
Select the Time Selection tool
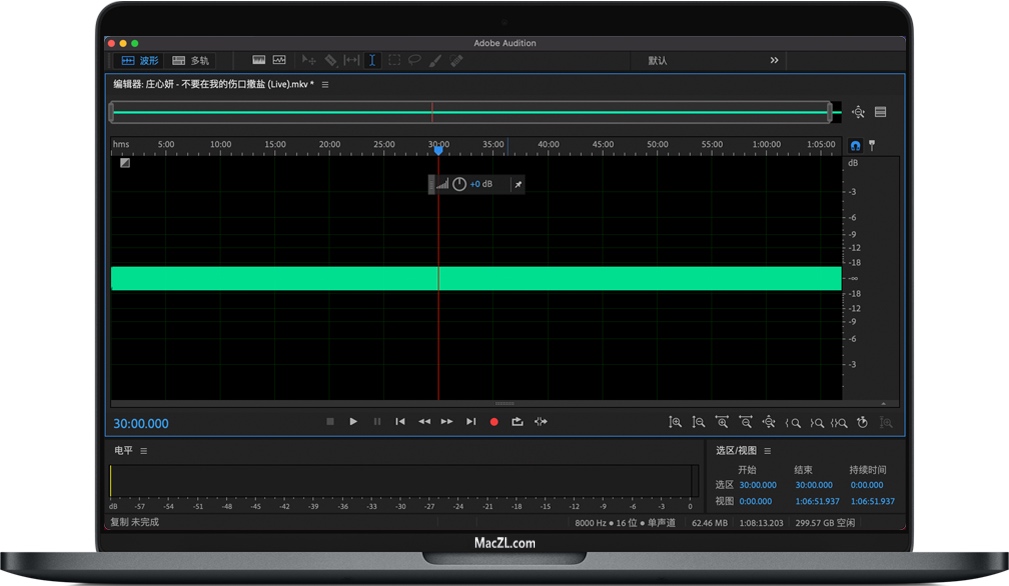click(373, 60)
